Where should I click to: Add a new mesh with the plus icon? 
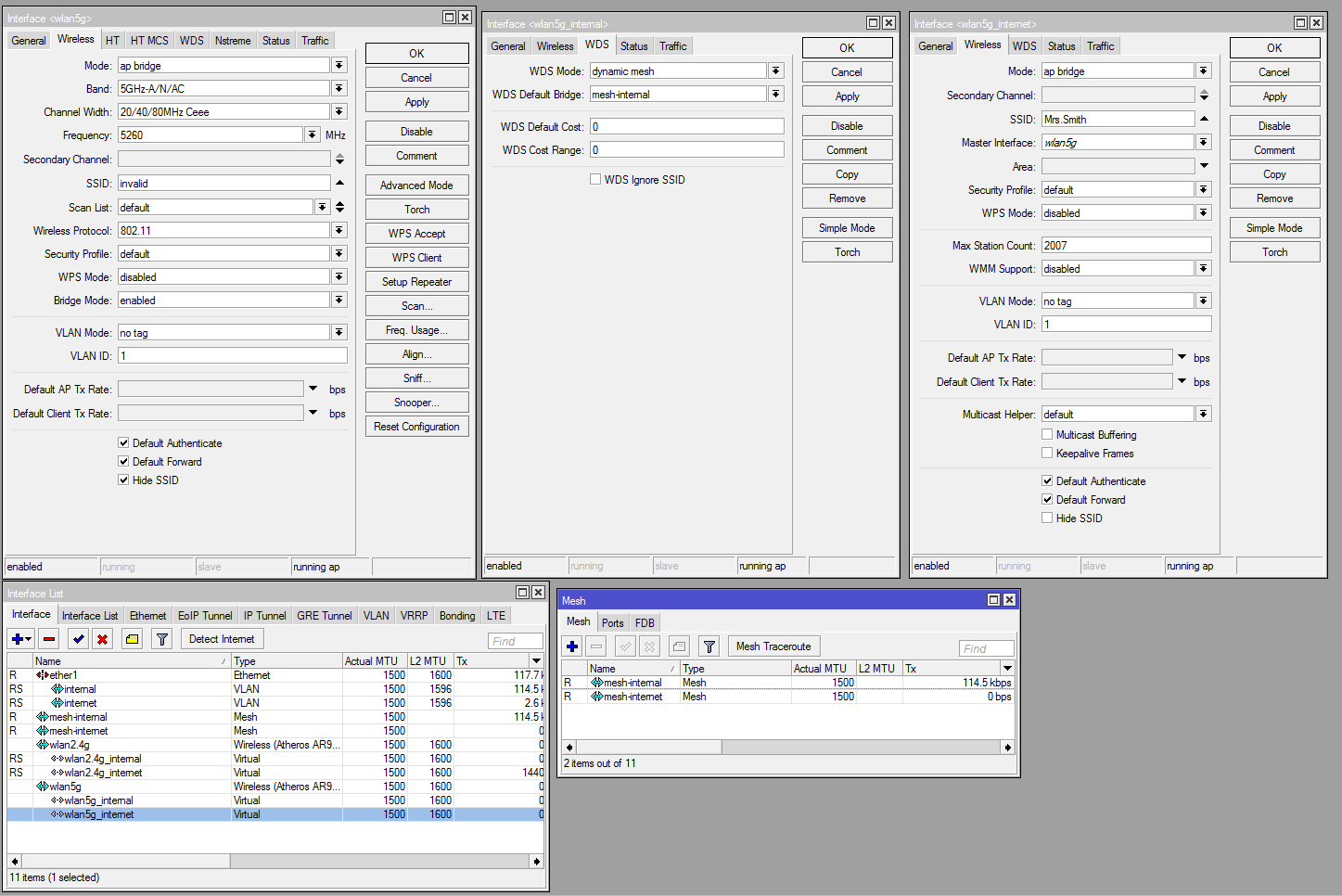(571, 646)
